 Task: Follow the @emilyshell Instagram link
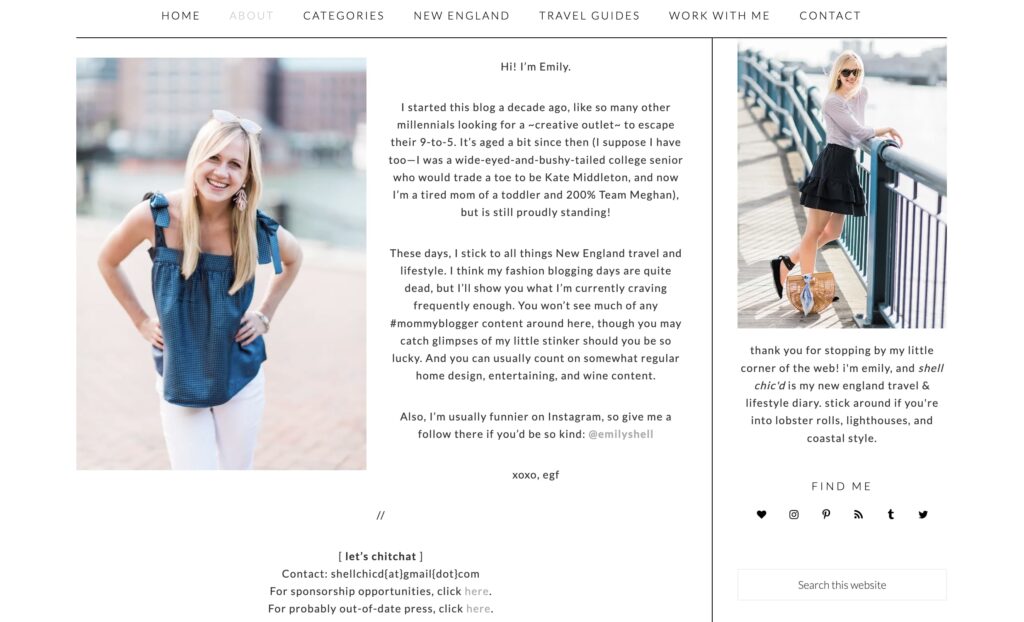click(x=620, y=434)
